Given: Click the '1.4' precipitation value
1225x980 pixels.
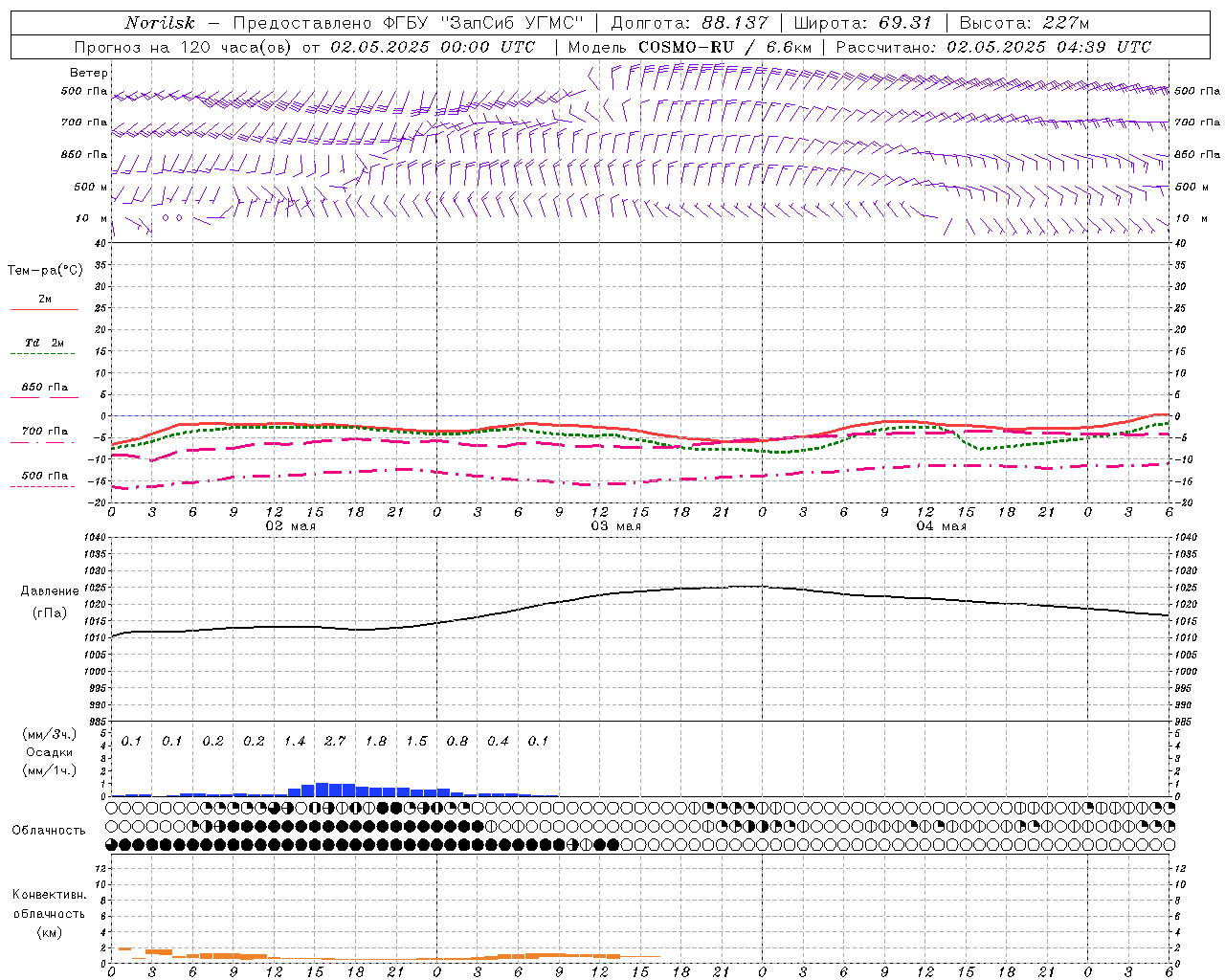Looking at the screenshot, I should [295, 742].
